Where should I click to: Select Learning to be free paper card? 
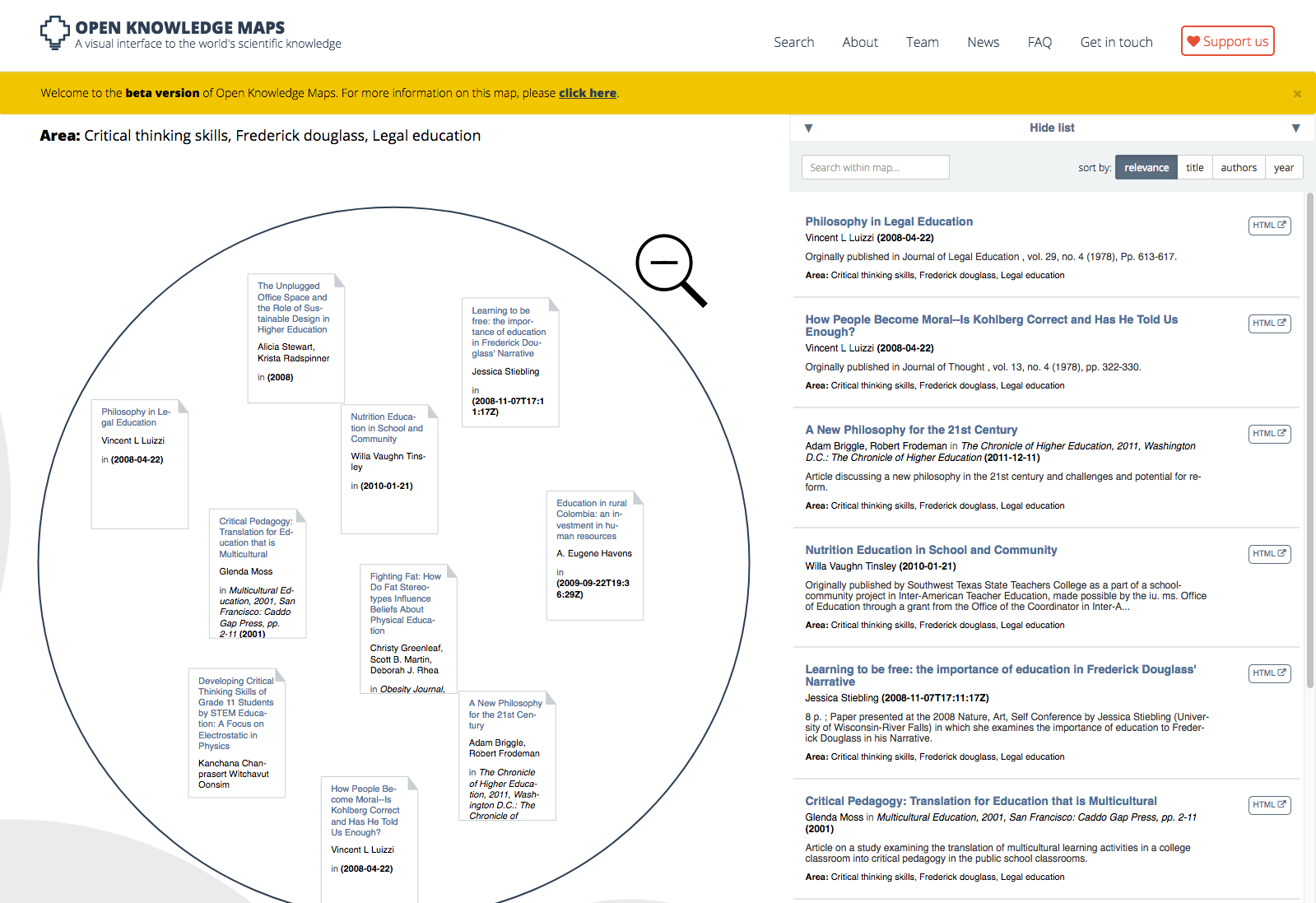(x=510, y=362)
